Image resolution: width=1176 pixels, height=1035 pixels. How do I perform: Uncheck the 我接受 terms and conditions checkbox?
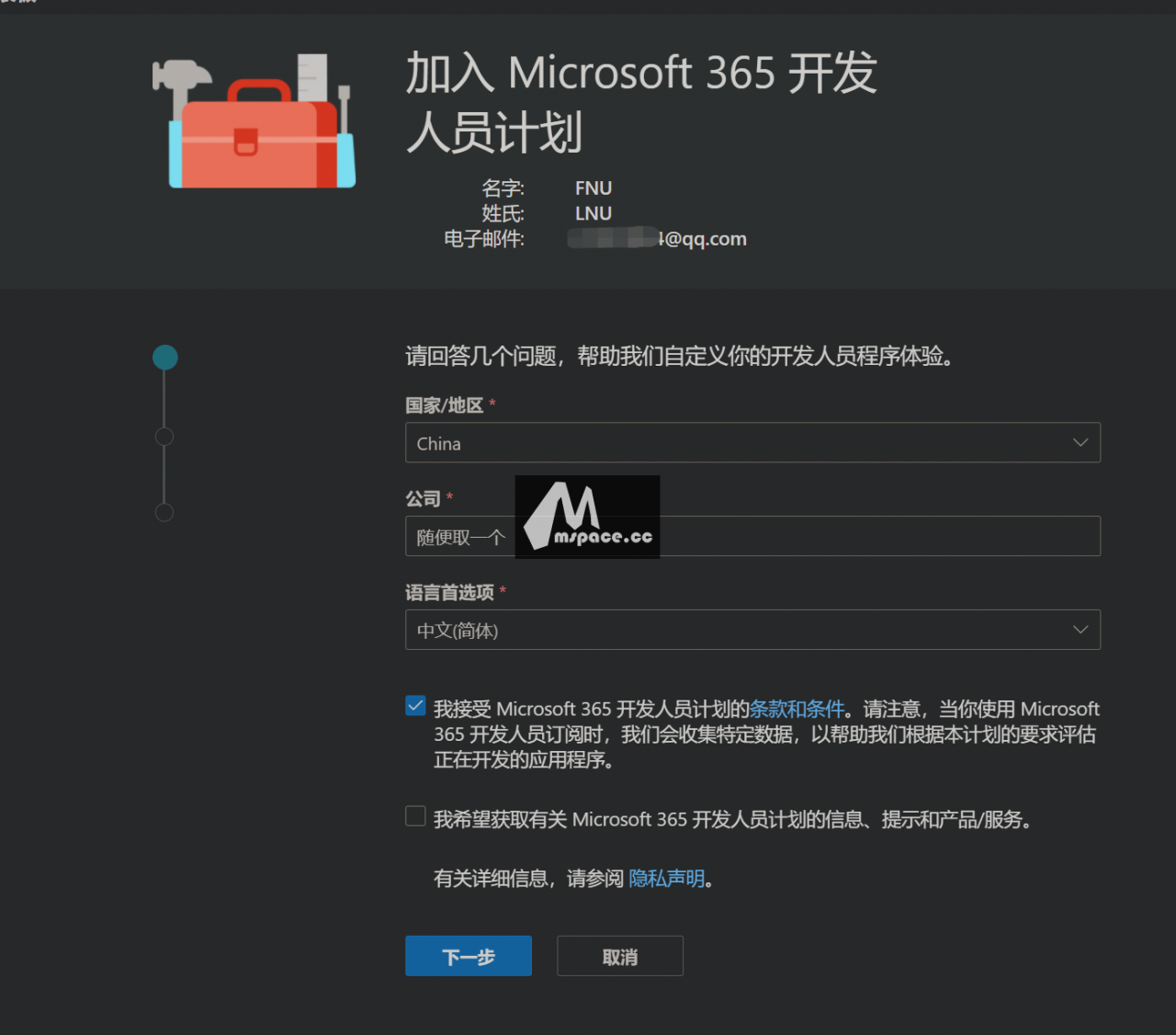point(415,706)
